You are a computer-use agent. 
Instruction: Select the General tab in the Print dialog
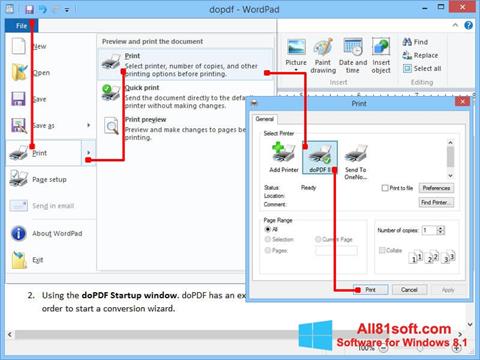pos(265,119)
